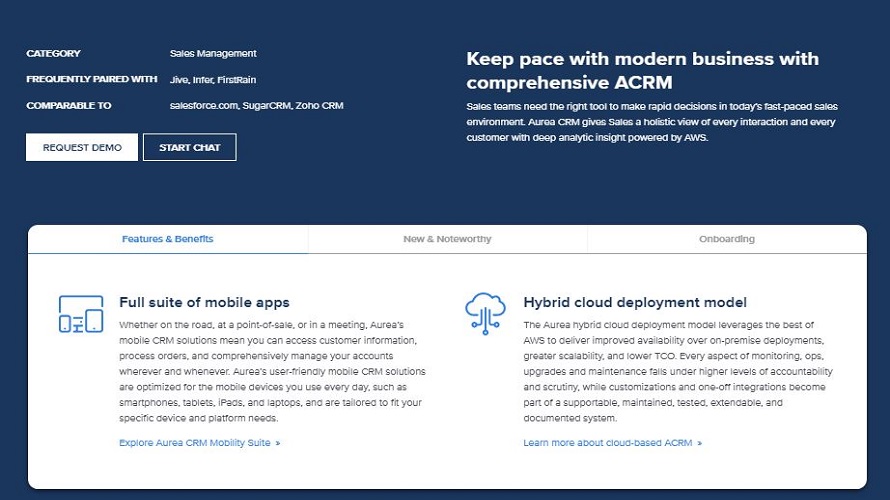Viewport: 890px width, 500px height.
Task: Click the REQUEST DEMO button
Action: click(x=82, y=147)
